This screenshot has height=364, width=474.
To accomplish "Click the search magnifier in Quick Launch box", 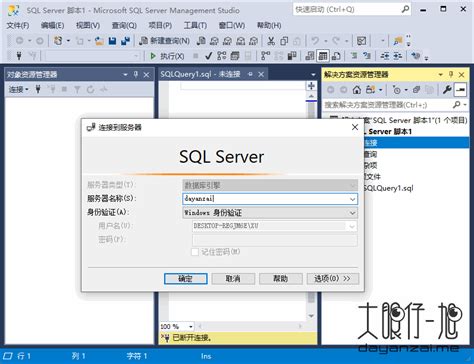I will point(405,9).
